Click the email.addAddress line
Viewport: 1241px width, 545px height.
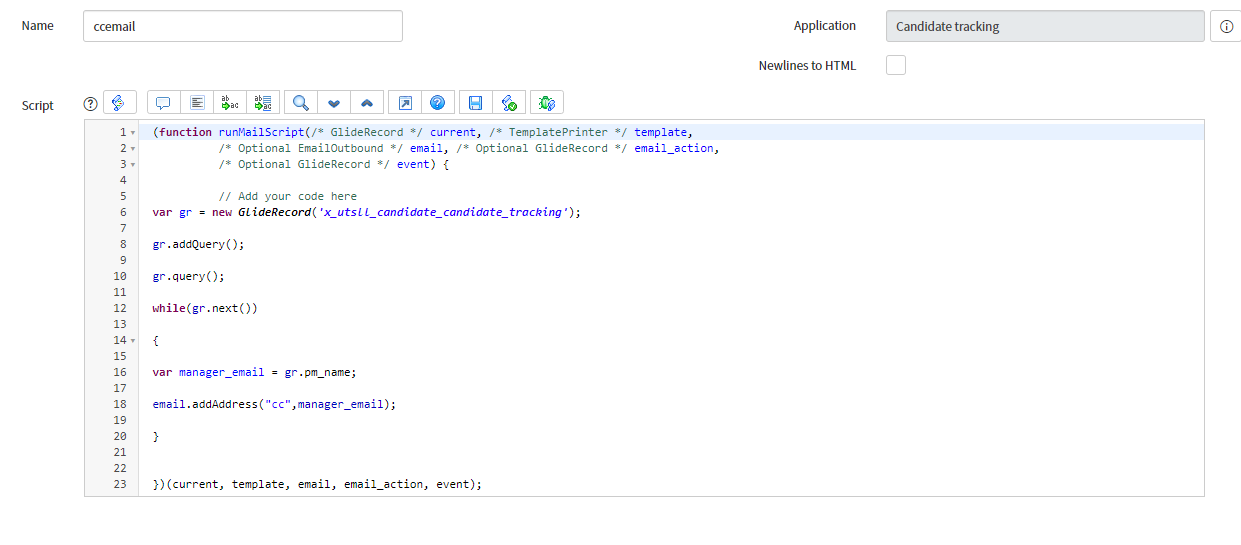274,404
